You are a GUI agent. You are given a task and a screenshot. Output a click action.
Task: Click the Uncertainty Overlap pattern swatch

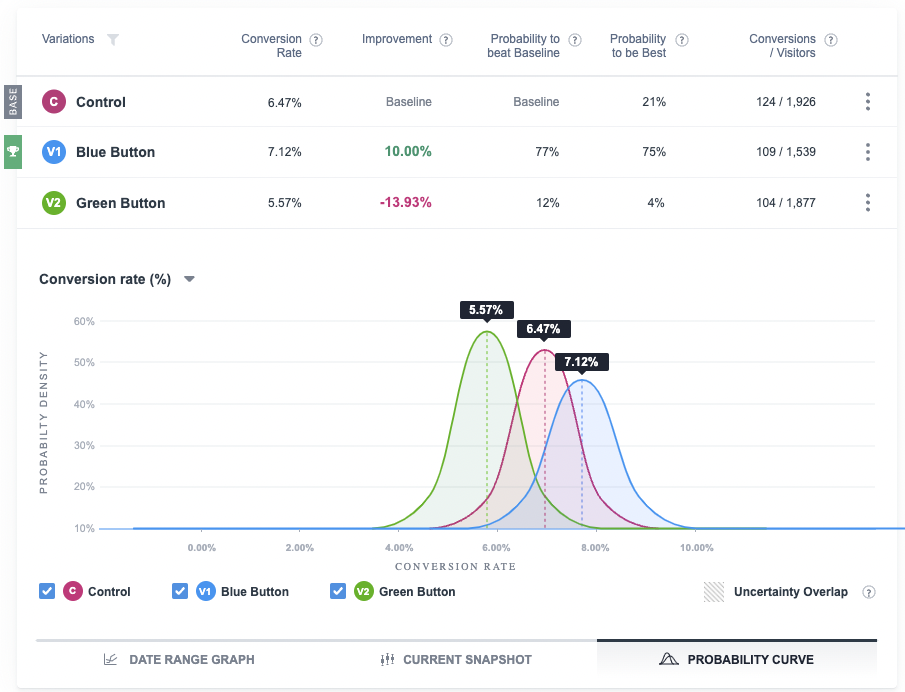pos(713,591)
